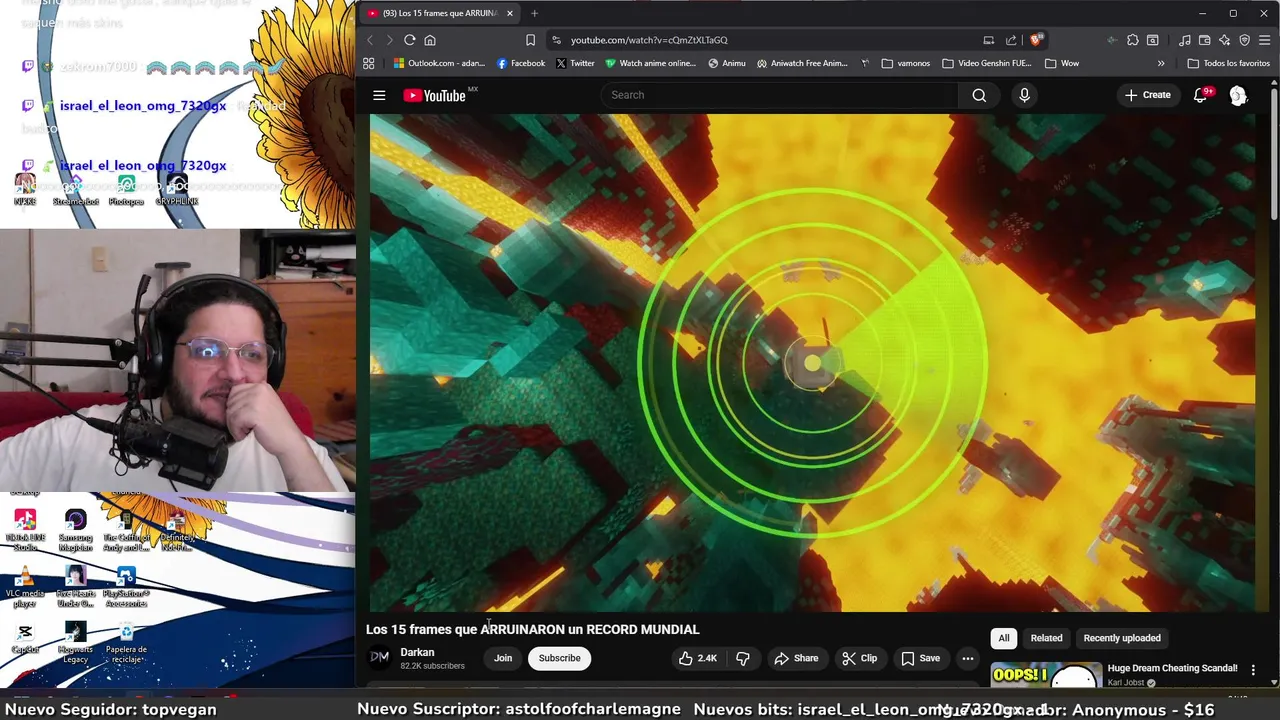Open CapCut desktop shortcut

(25, 638)
